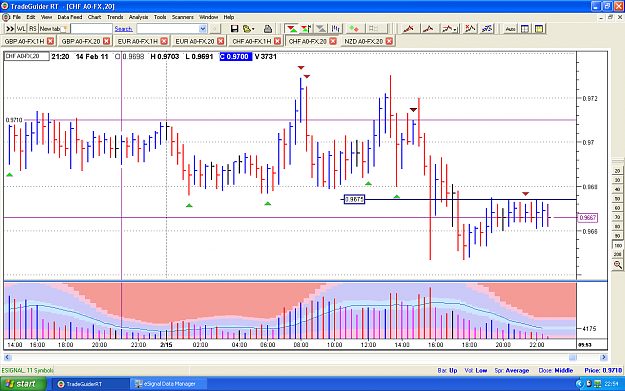Click the system tray clock 22:54

click(x=611, y=384)
